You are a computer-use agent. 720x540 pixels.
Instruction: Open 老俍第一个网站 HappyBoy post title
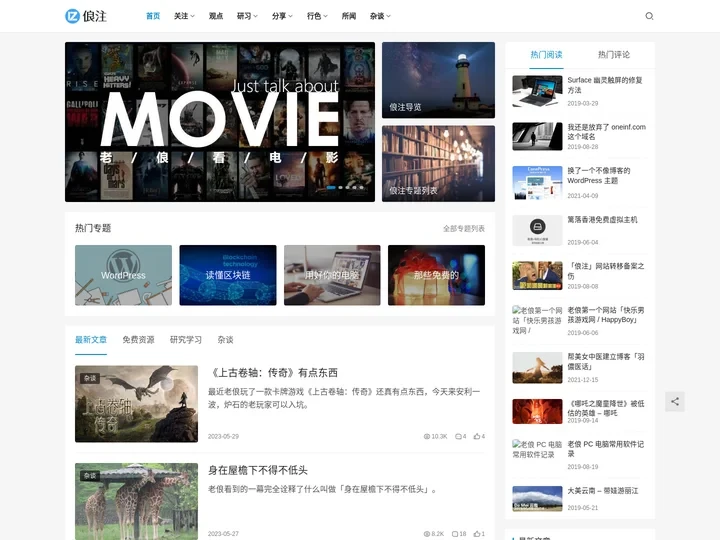pos(606,315)
